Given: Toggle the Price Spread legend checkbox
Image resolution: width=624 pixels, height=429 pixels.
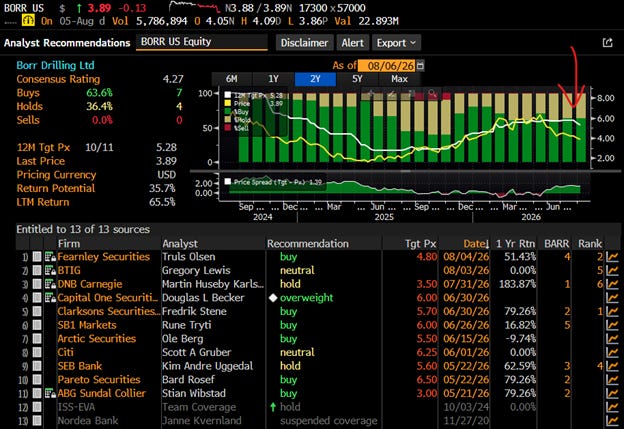Looking at the screenshot, I should coord(228,181).
